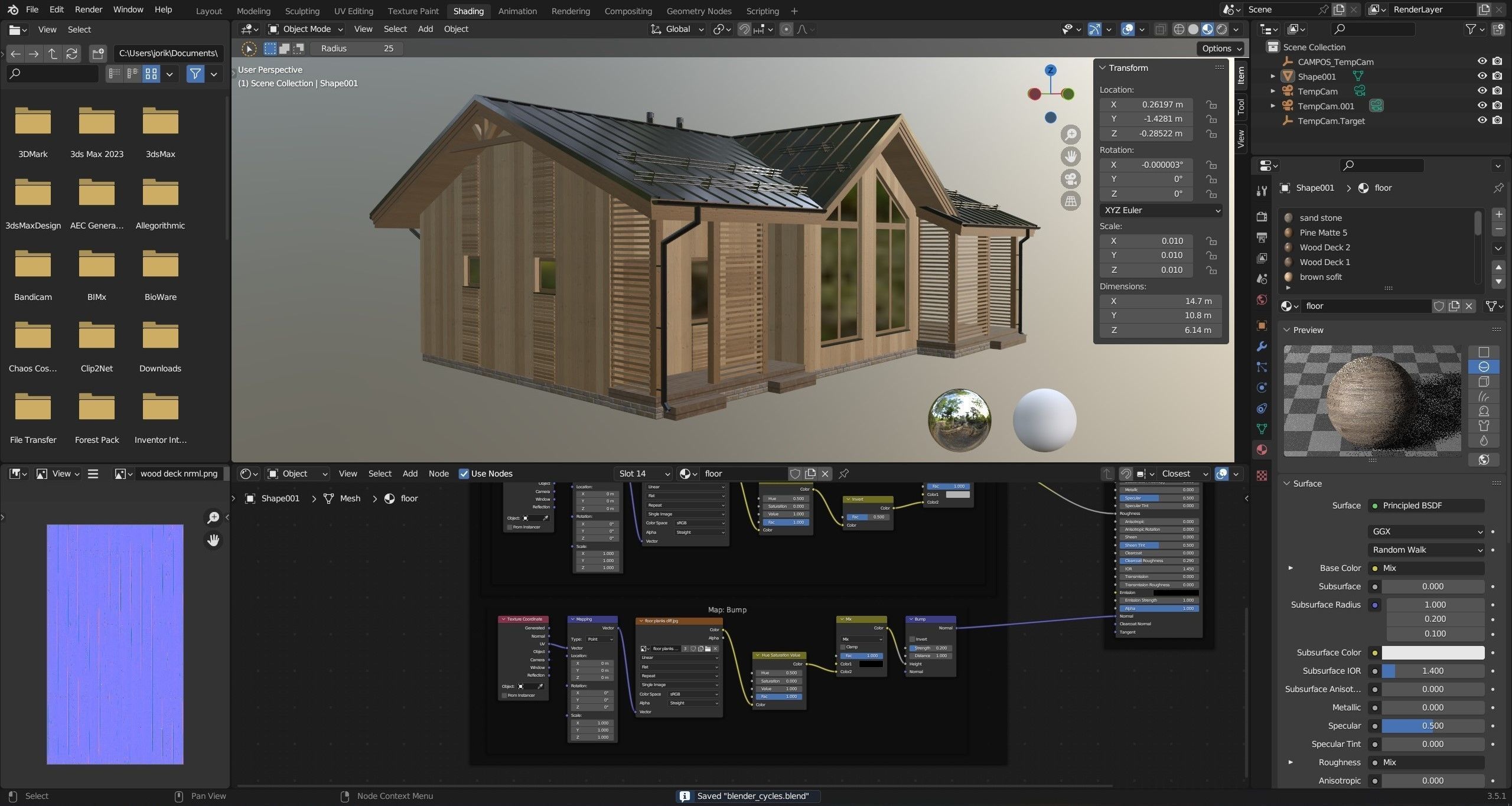Image resolution: width=1512 pixels, height=806 pixels.
Task: Pin the node editor material
Action: click(844, 474)
